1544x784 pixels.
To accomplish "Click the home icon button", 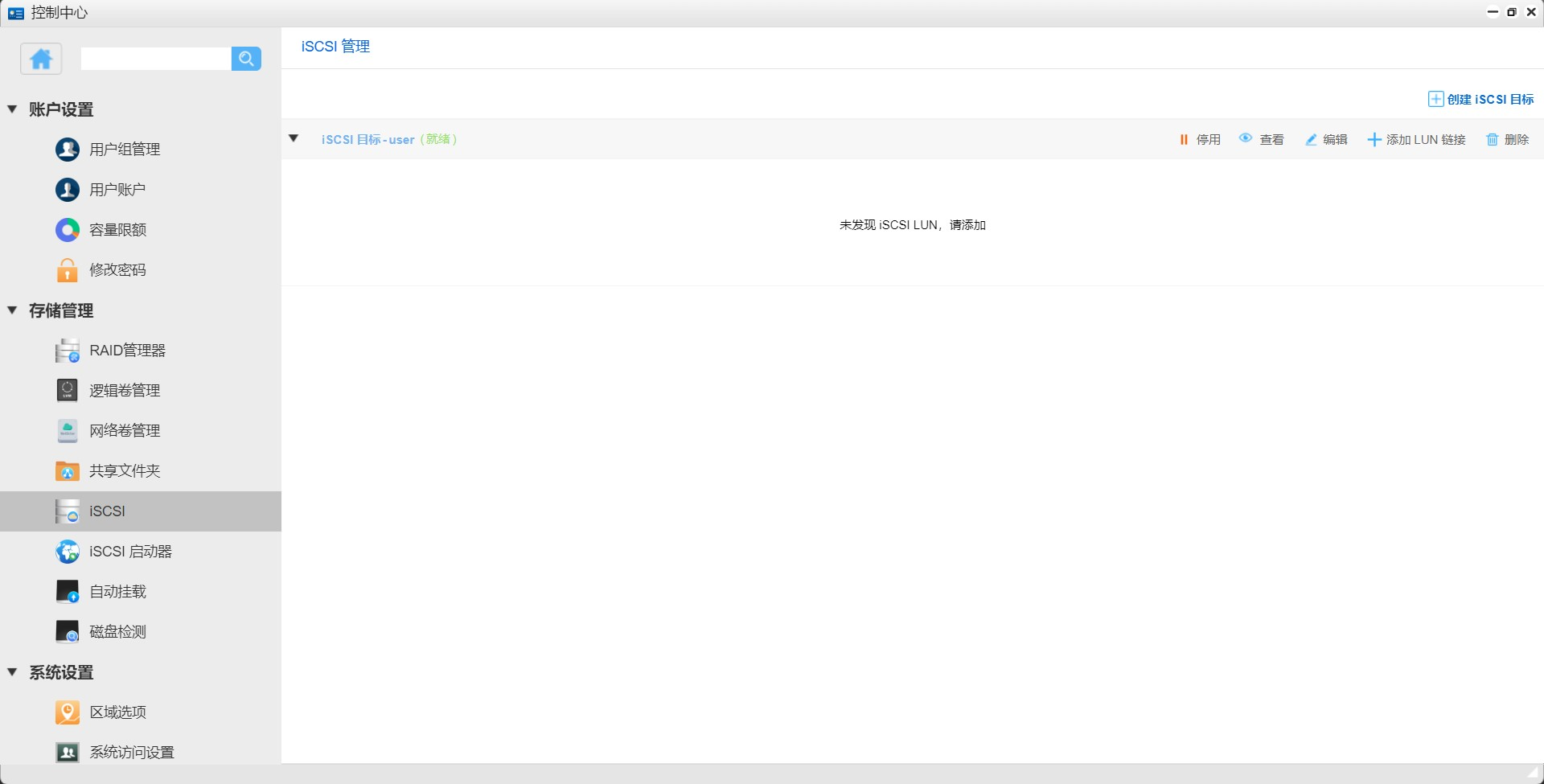I will (41, 59).
